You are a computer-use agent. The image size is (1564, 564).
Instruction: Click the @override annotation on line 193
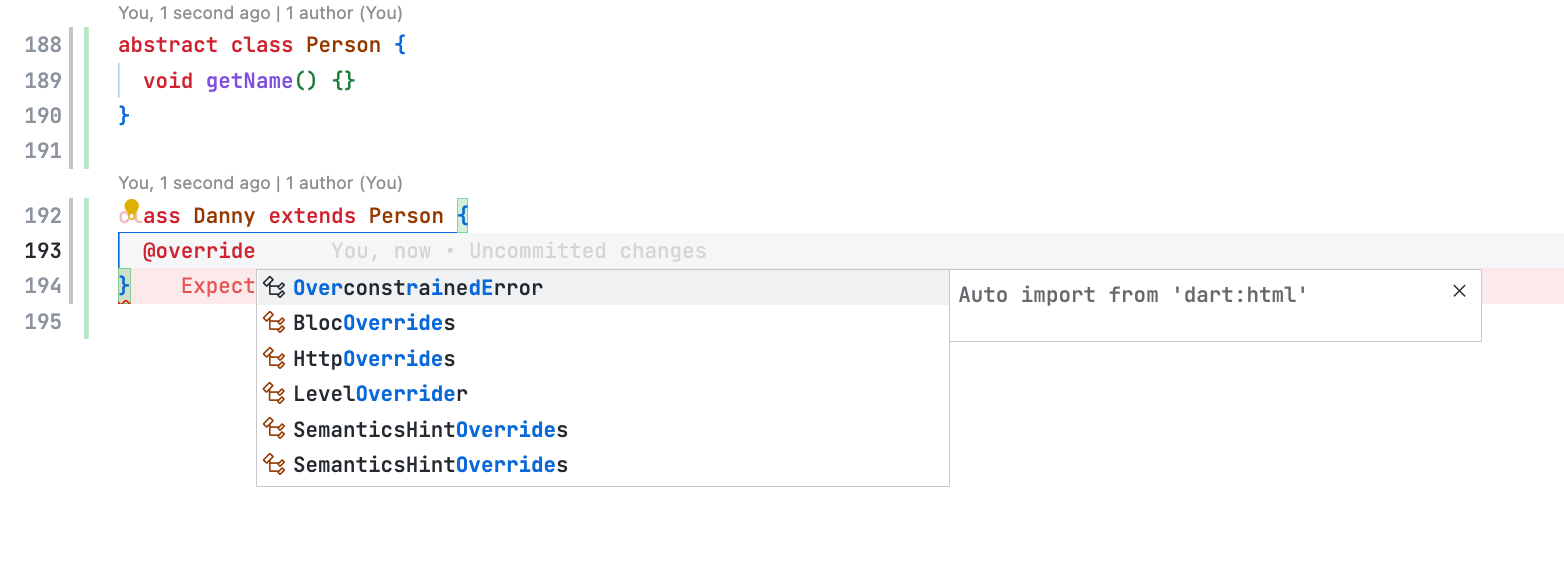pyautogui.click(x=199, y=251)
